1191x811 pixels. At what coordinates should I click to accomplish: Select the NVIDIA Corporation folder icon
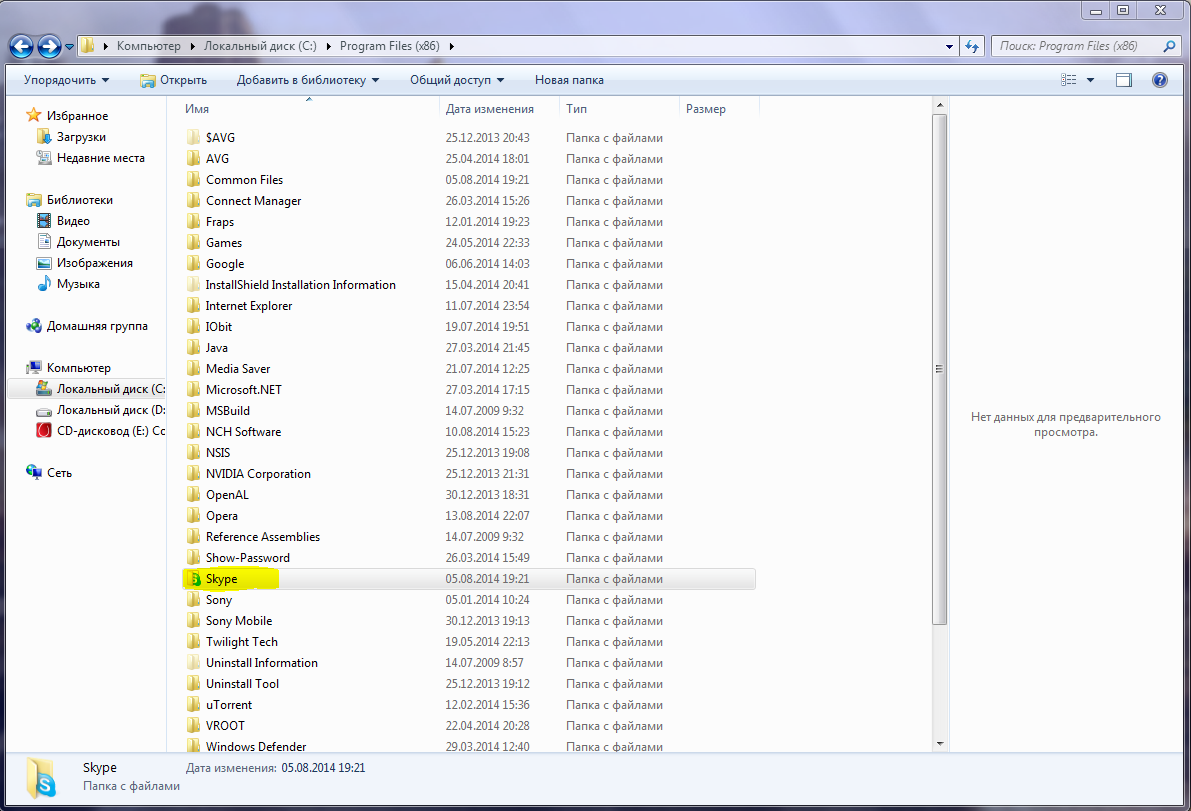[194, 473]
